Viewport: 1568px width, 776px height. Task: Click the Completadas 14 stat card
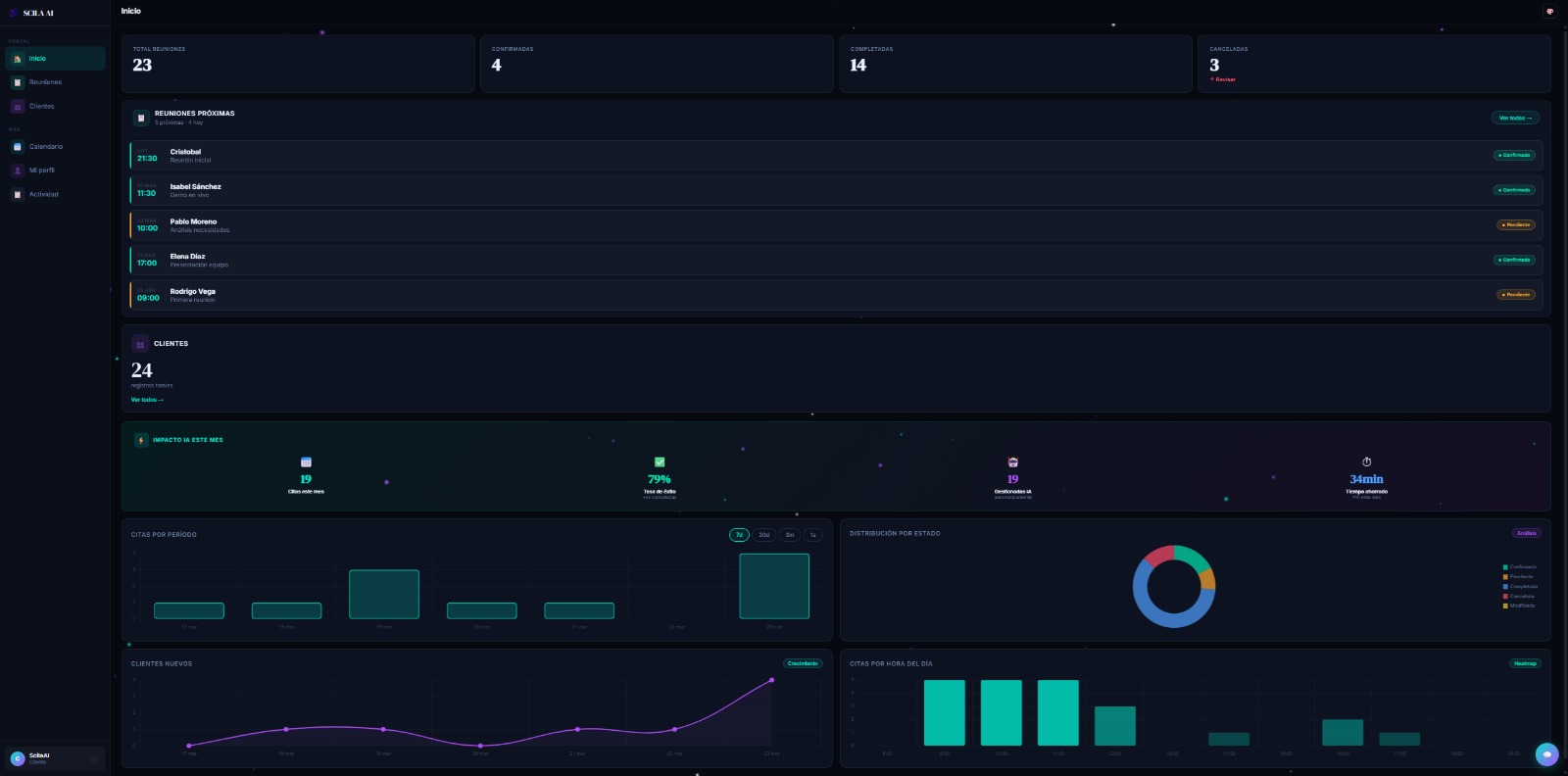click(x=1015, y=64)
